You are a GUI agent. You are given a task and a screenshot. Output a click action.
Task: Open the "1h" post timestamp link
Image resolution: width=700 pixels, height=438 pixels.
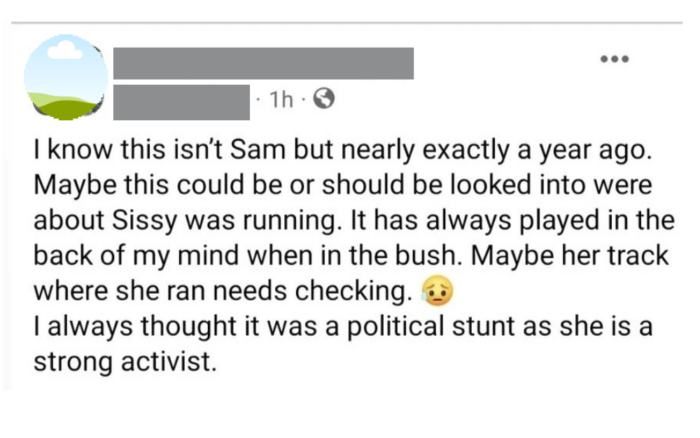[x=283, y=99]
